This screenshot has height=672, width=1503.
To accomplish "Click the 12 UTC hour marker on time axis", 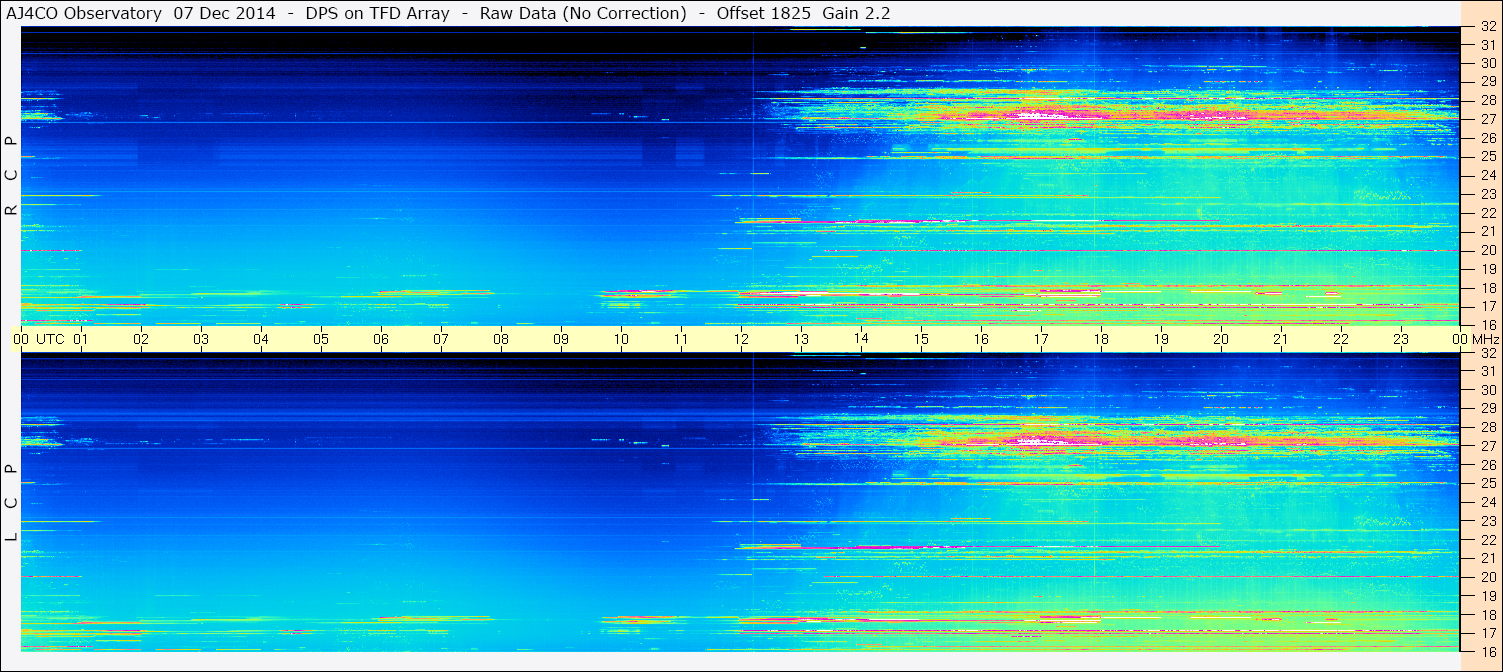I will click(741, 339).
